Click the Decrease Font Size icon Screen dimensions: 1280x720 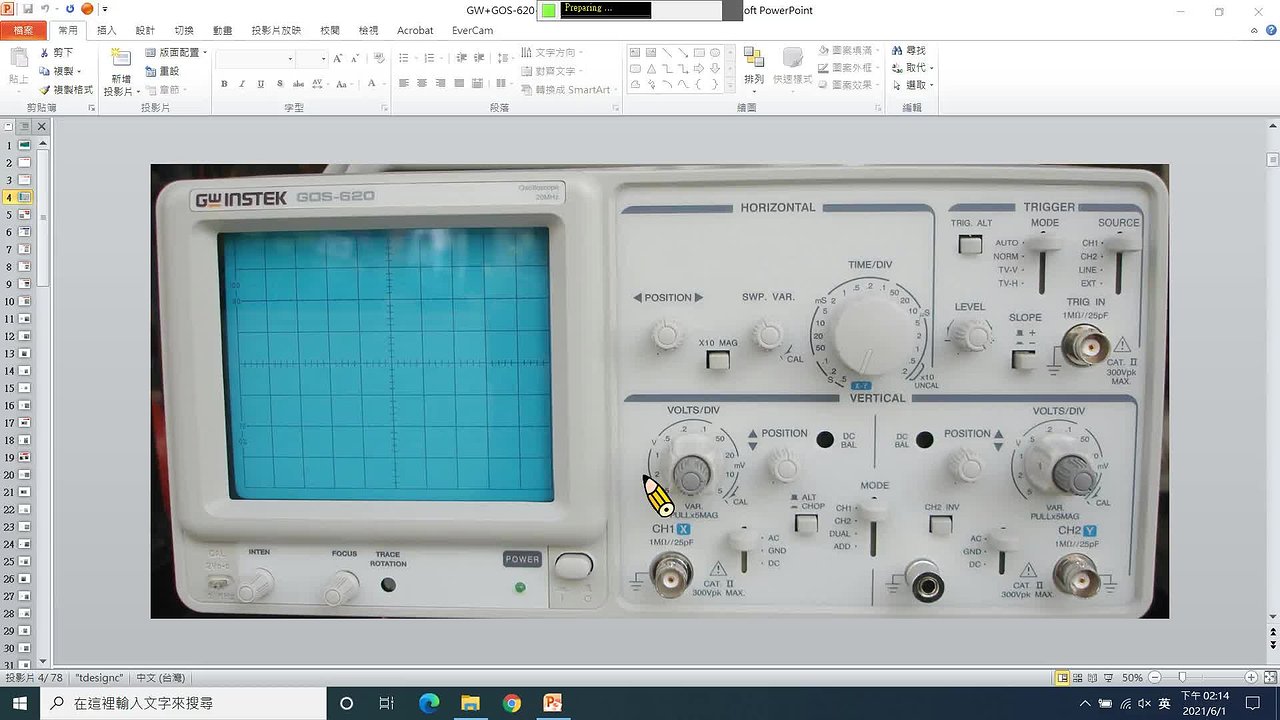coord(354,59)
